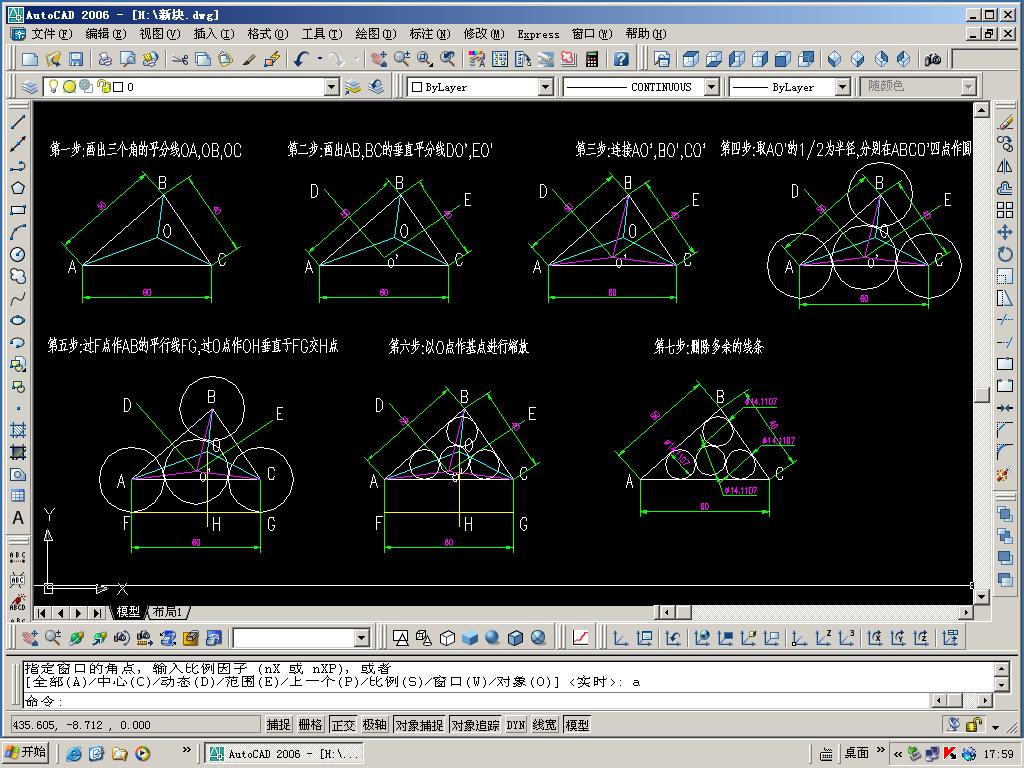The height and width of the screenshot is (768, 1024).
Task: Open the 修改(M) menu
Action: click(x=484, y=34)
